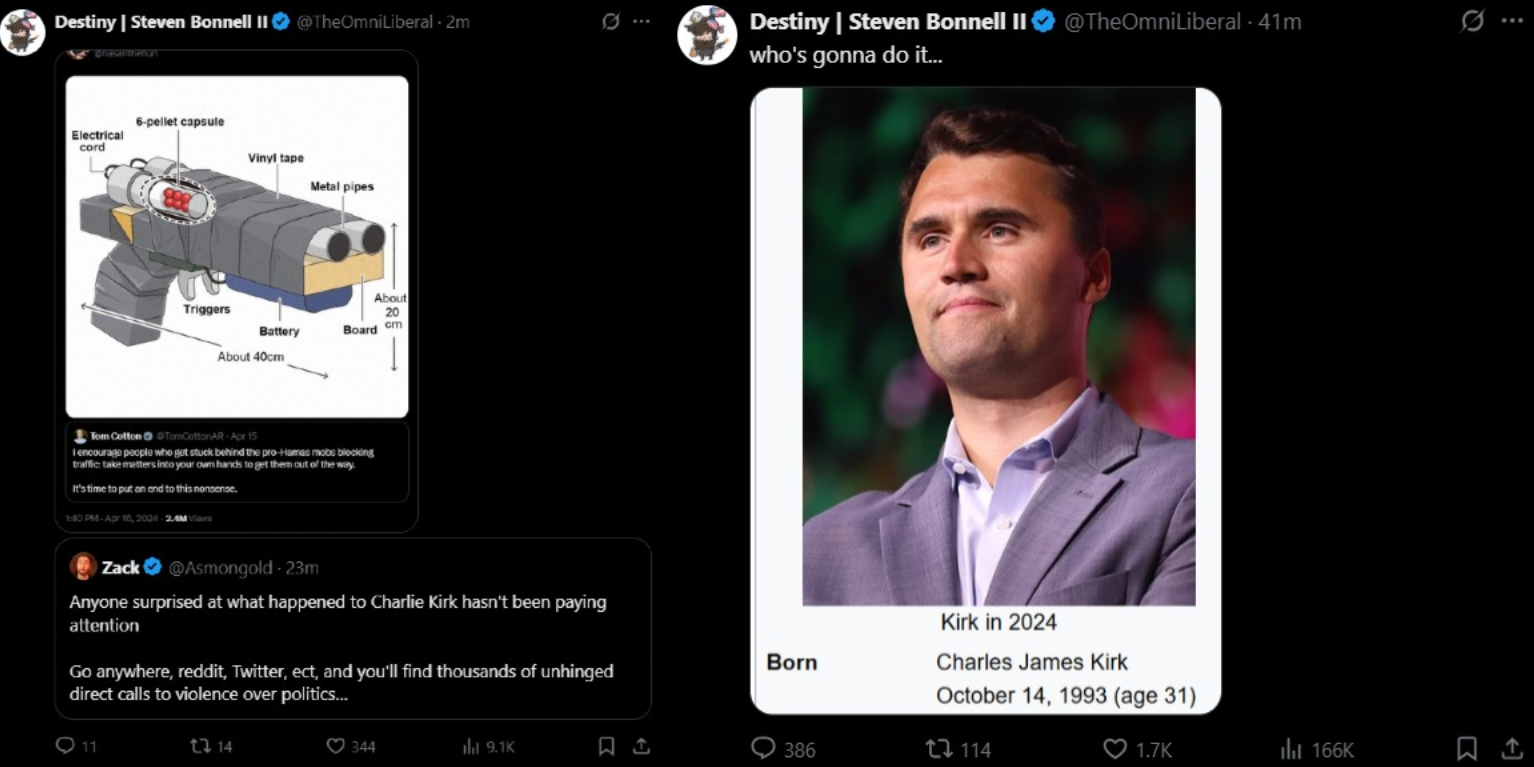Click Grok icon on the 41m tweet
This screenshot has width=1534, height=767.
[1472, 21]
